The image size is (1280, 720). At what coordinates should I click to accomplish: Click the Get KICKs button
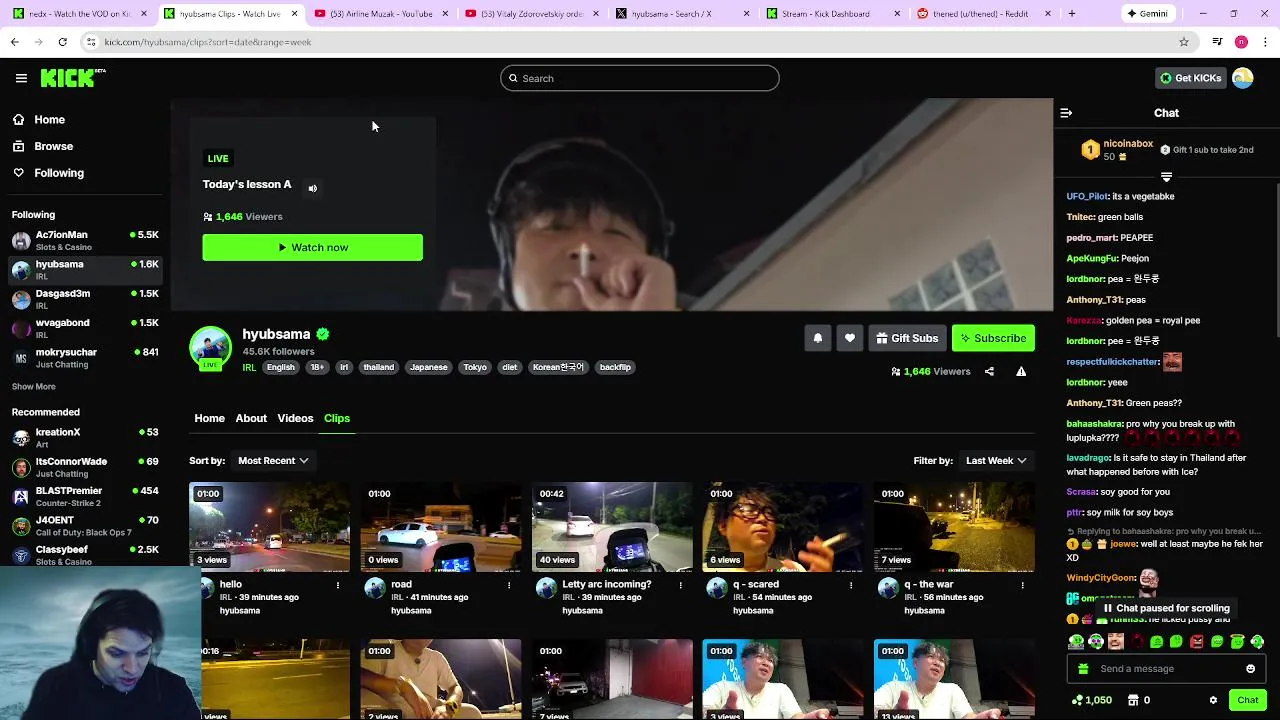click(1190, 78)
